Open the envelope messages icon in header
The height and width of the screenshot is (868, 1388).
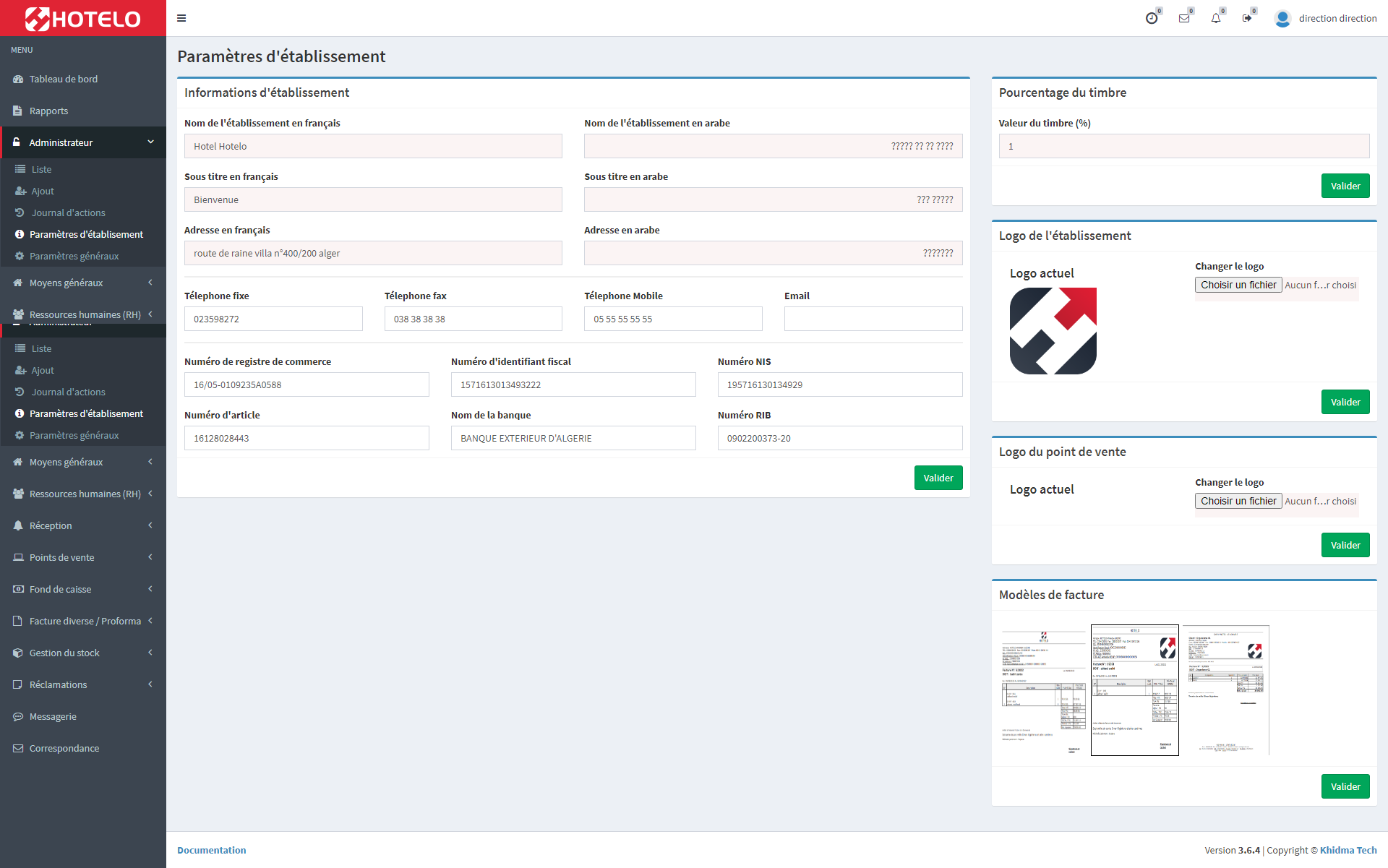[x=1183, y=18]
